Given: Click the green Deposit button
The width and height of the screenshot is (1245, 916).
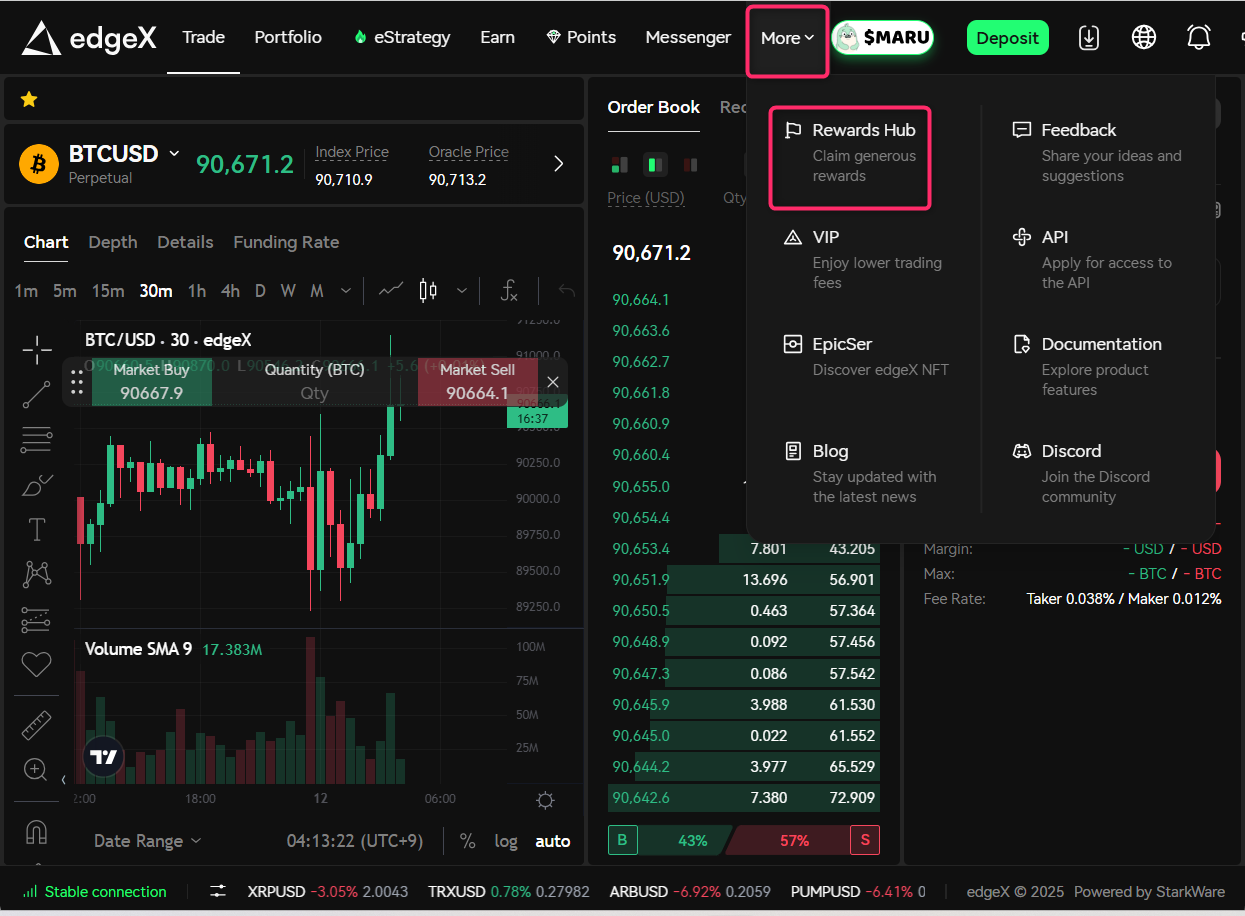Looking at the screenshot, I should pyautogui.click(x=1007, y=38).
